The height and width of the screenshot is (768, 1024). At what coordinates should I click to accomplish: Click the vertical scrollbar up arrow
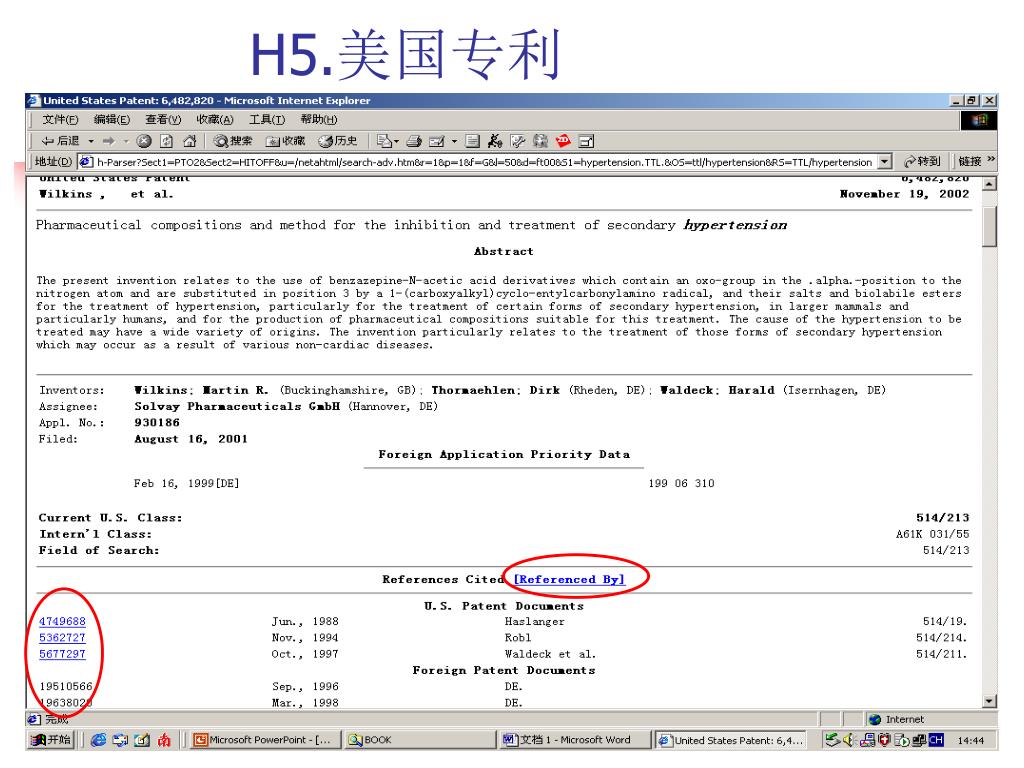pos(989,184)
